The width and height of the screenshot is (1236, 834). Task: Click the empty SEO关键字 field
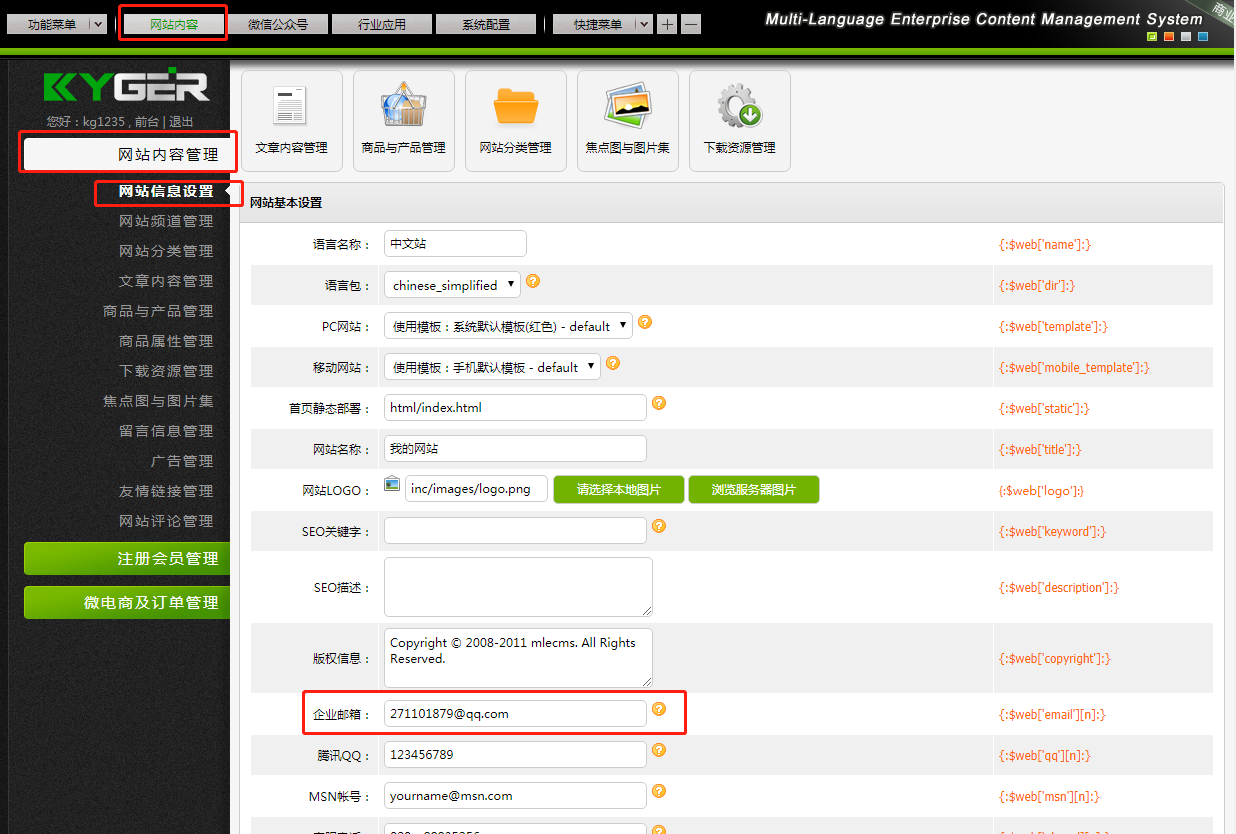click(515, 530)
